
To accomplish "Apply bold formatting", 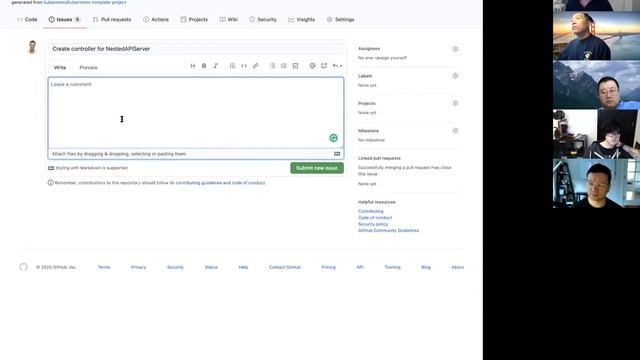I will (204, 66).
